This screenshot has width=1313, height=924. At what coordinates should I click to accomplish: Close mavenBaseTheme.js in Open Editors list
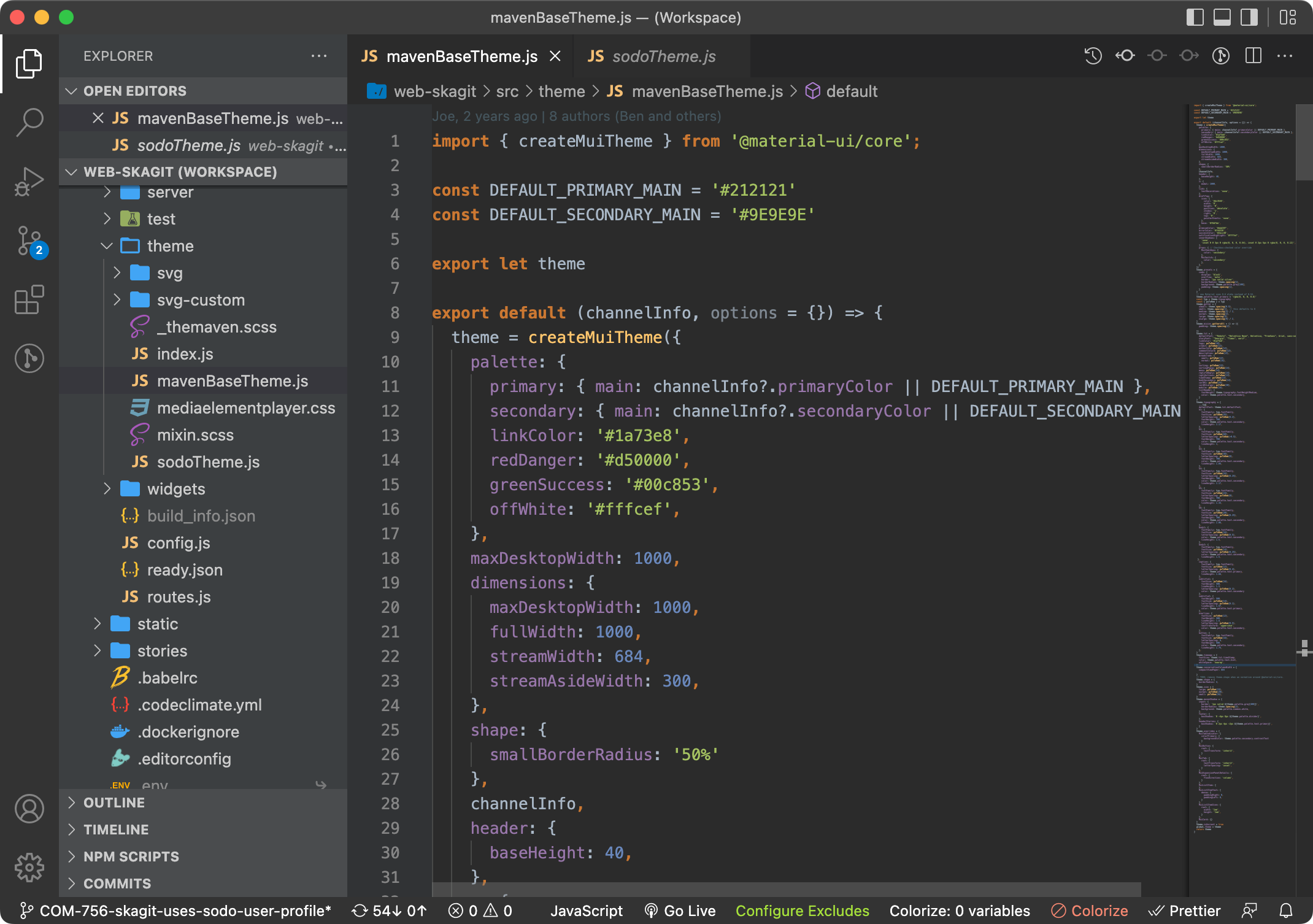98,118
